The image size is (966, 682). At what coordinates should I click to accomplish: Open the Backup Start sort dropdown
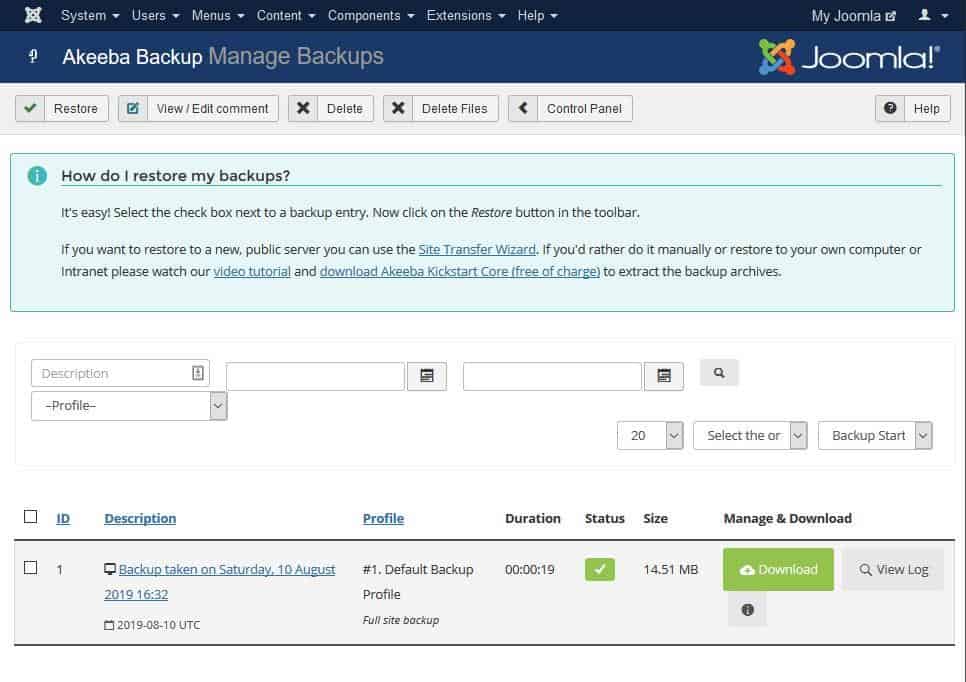pyautogui.click(x=875, y=436)
